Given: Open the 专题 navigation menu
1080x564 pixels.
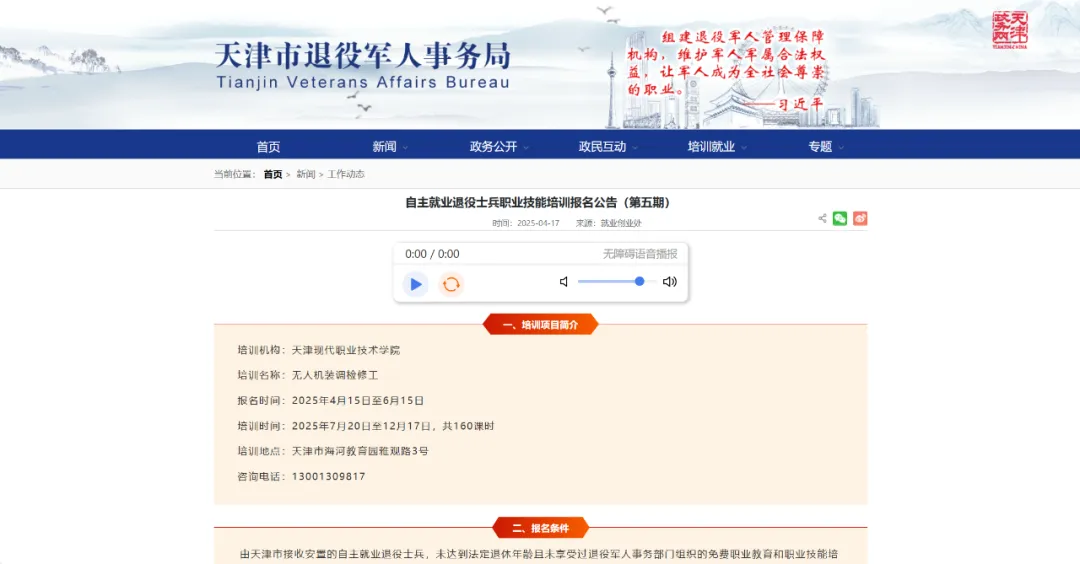Looking at the screenshot, I should point(825,146).
